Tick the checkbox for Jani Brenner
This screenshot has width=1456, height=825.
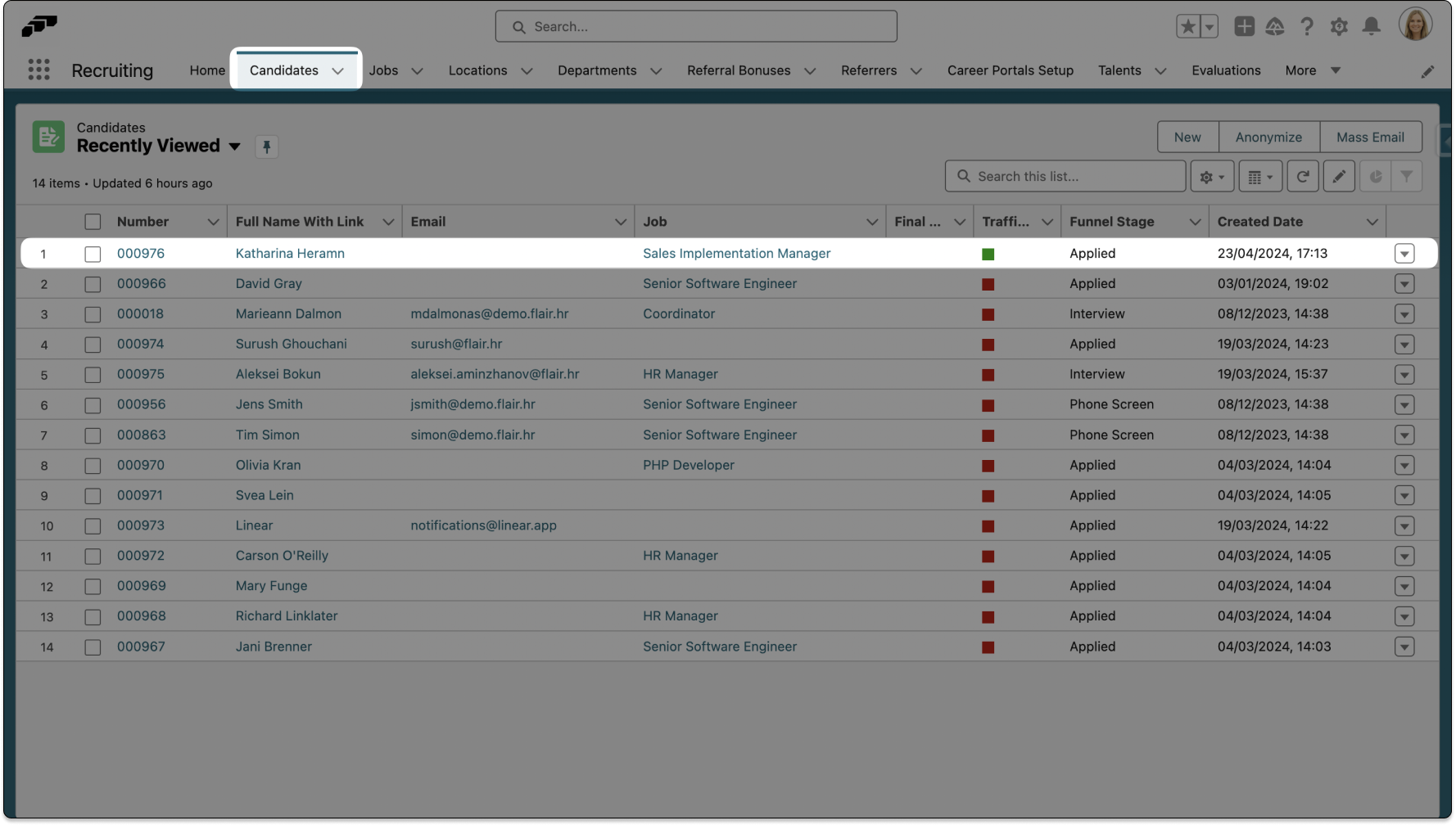tap(93, 647)
